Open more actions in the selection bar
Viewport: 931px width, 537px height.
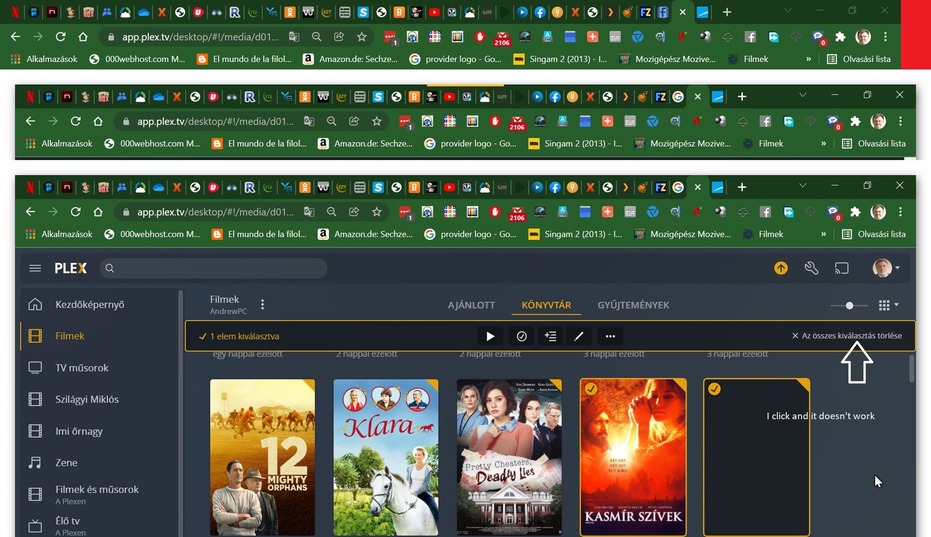click(x=610, y=336)
